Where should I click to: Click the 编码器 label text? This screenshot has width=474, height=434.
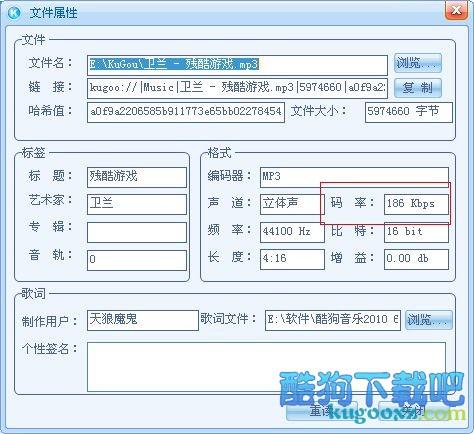pyautogui.click(x=229, y=176)
